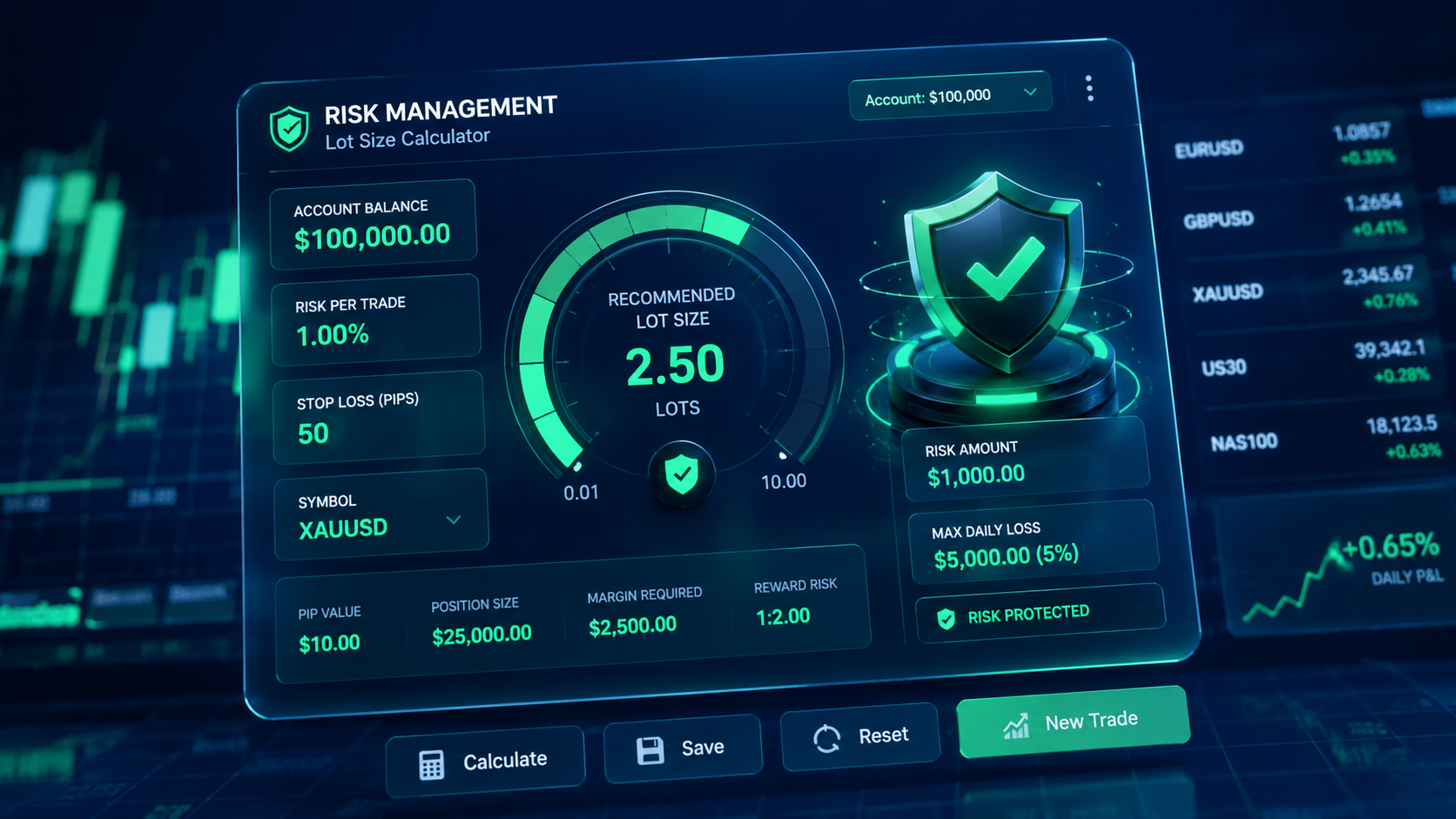Click the calculator icon on Calculate button
This screenshot has height=819, width=1456.
(432, 765)
